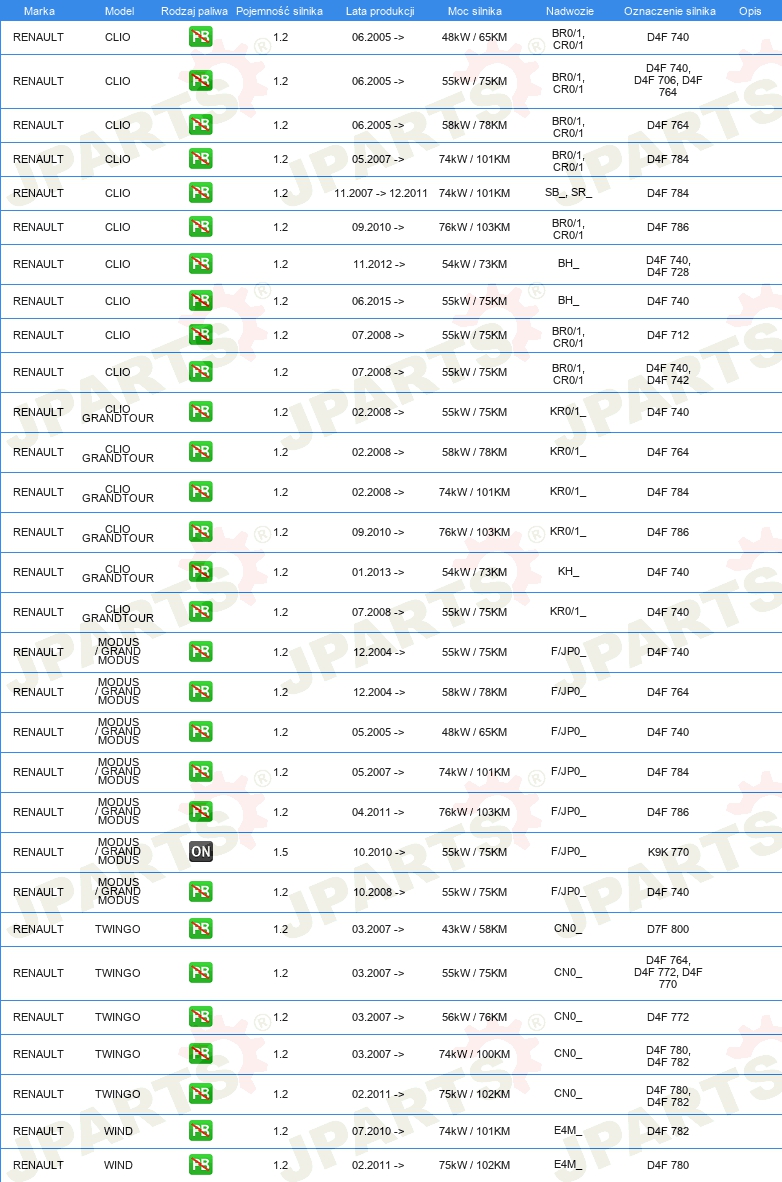Select the D4F 740, D4F 742 engine cell
This screenshot has height=1182, width=782.
coord(668,374)
